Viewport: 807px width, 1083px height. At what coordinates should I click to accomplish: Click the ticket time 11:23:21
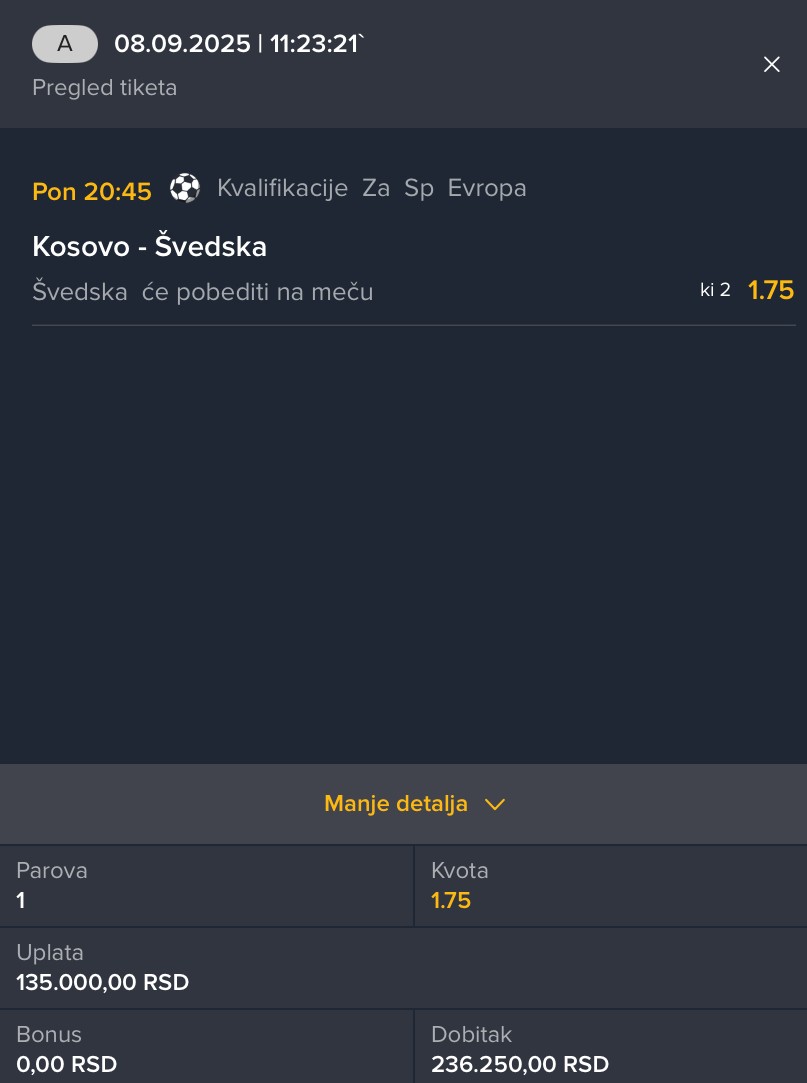click(x=314, y=44)
